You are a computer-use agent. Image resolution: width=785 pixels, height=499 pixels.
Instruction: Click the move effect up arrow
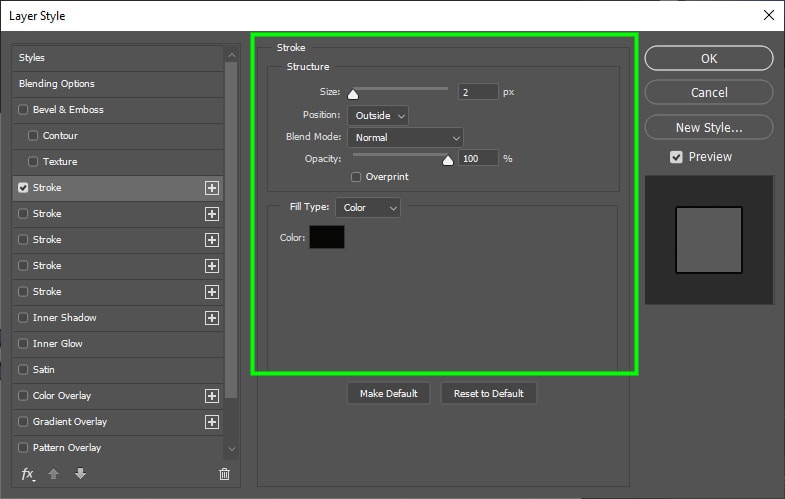[x=54, y=473]
